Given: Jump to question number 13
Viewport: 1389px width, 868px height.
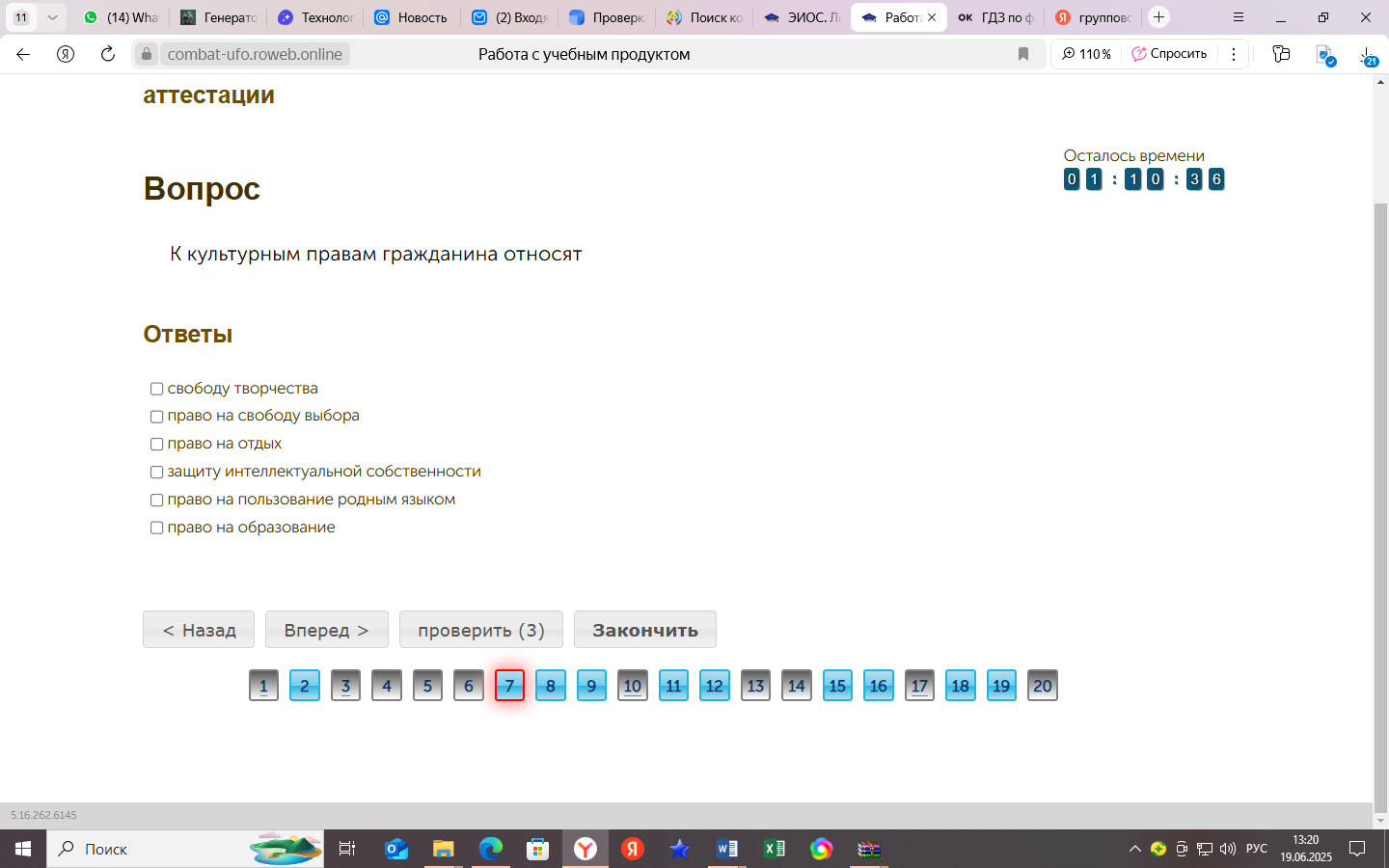Looking at the screenshot, I should 755,686.
